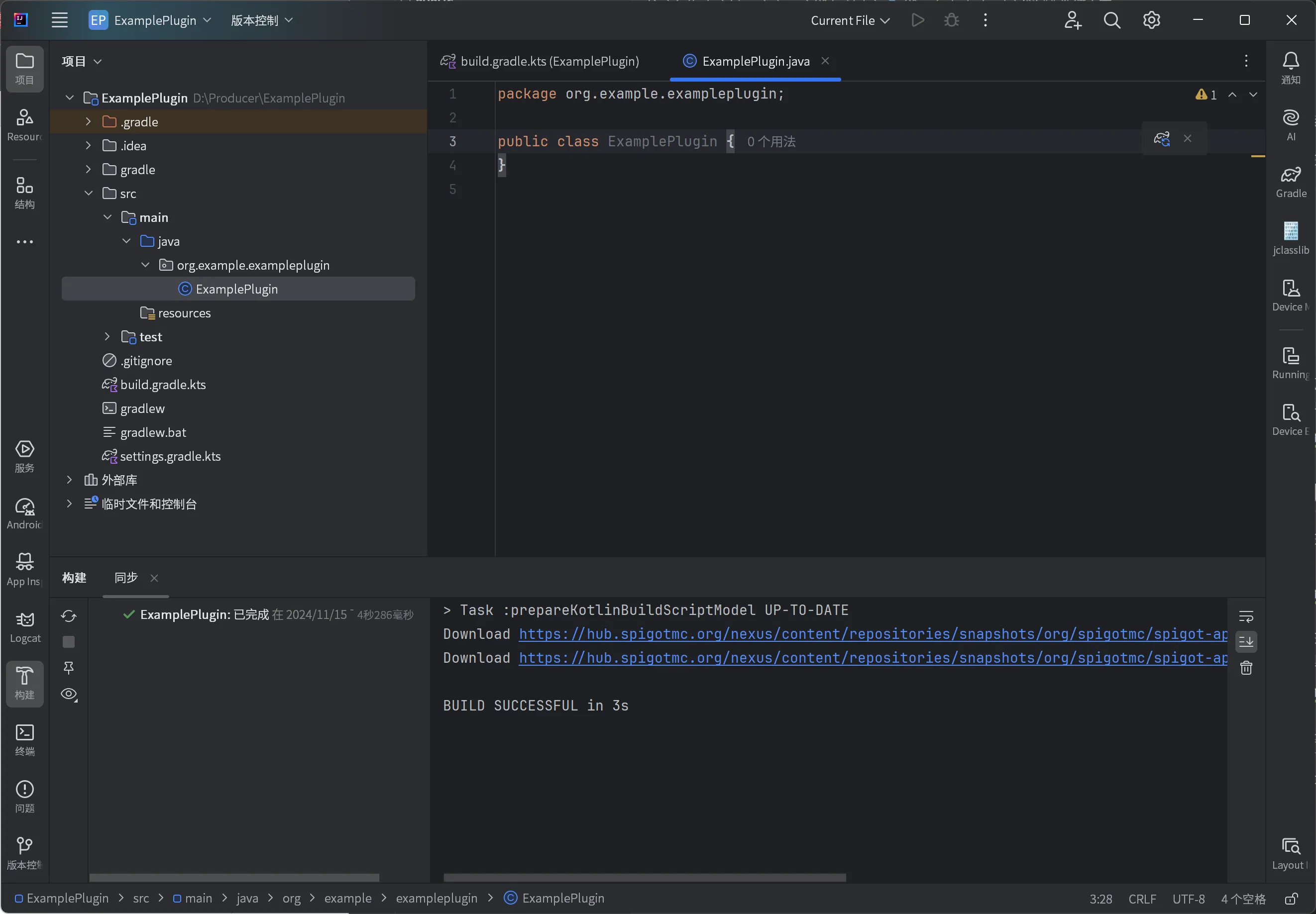Collapse the org.example.exampleplugin package

[x=145, y=265]
